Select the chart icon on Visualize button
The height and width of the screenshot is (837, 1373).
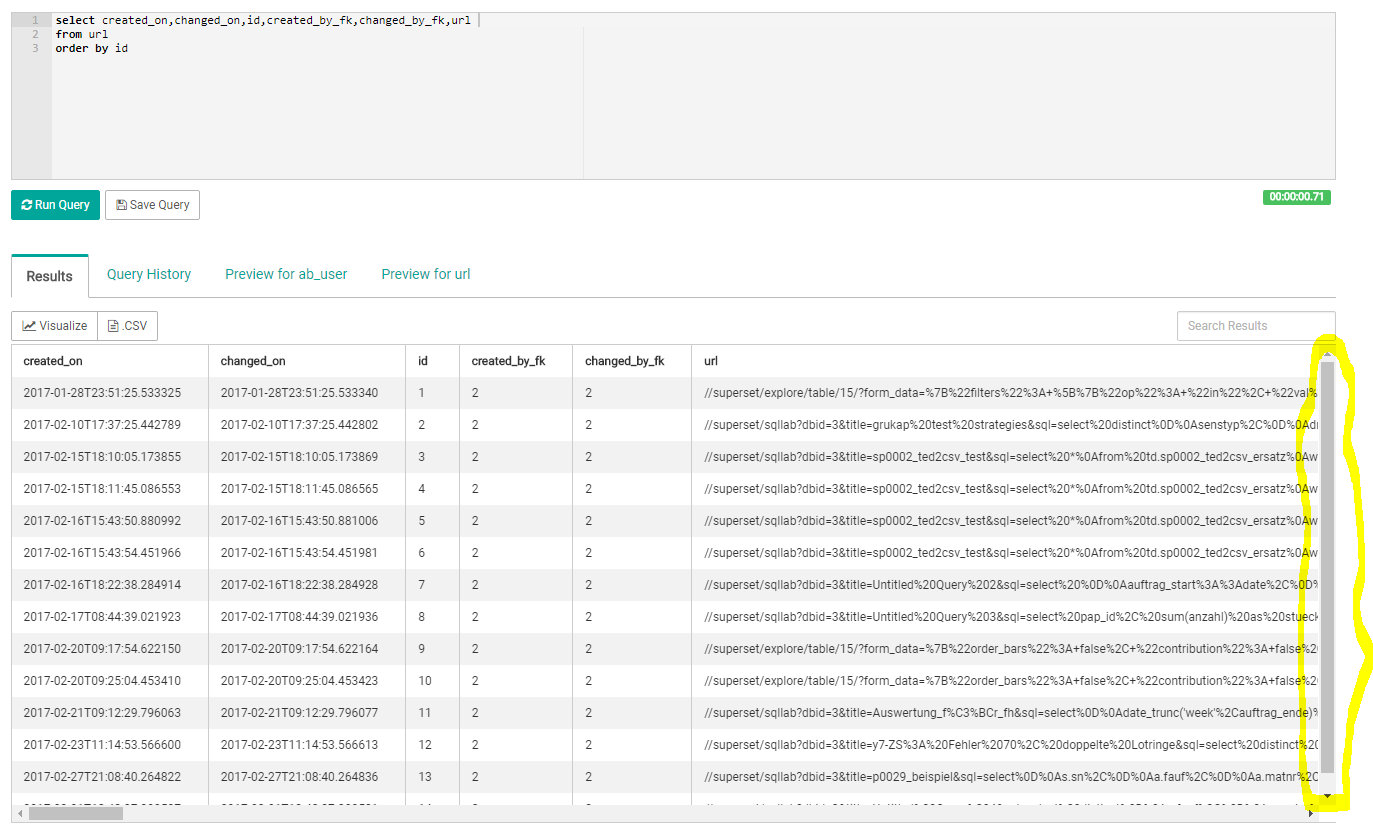tap(27, 325)
